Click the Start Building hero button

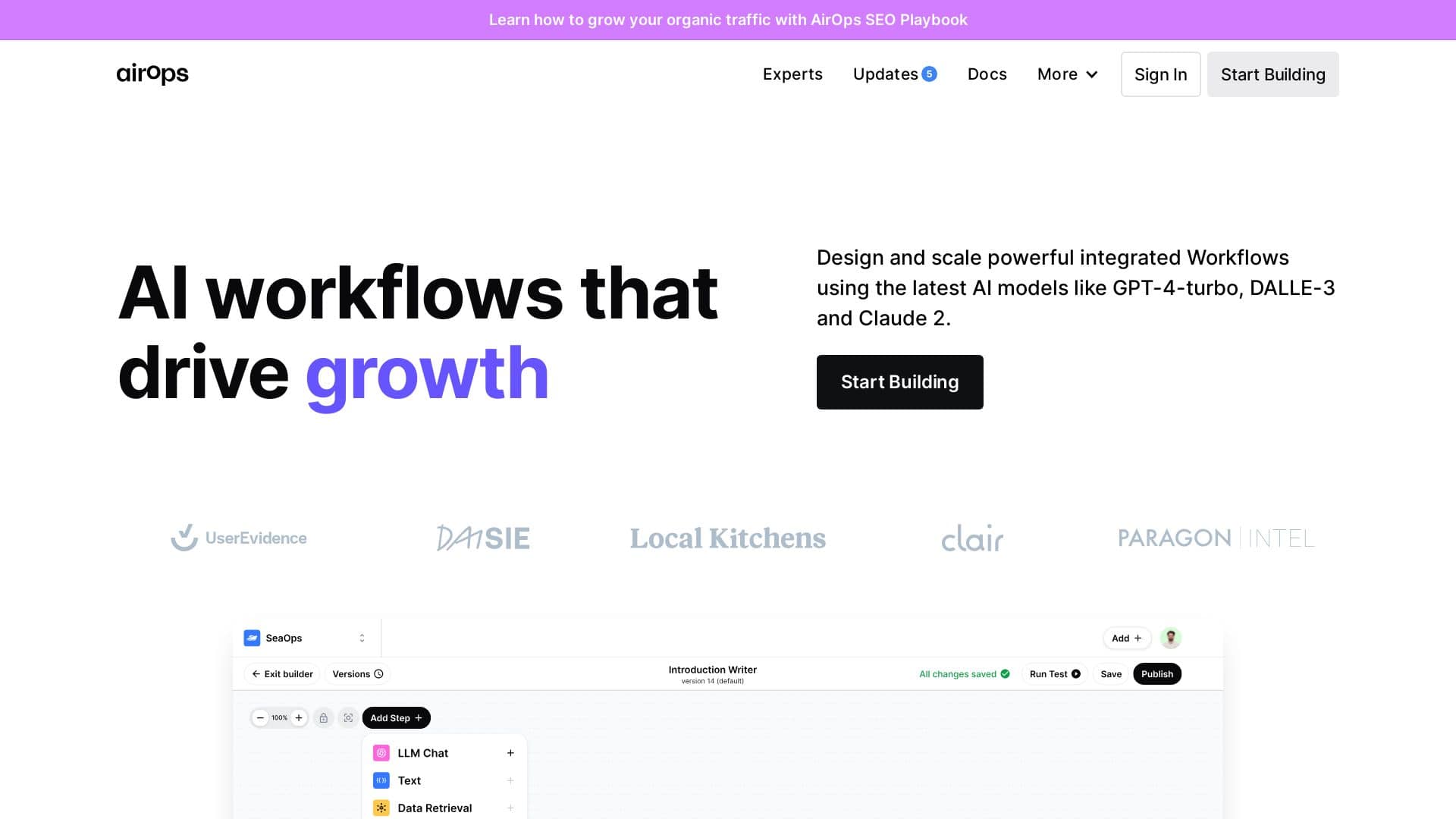coord(899,381)
